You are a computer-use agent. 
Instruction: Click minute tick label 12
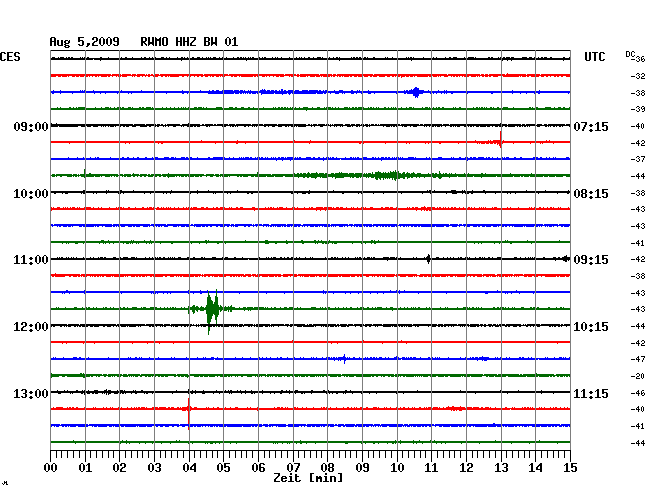(x=466, y=467)
